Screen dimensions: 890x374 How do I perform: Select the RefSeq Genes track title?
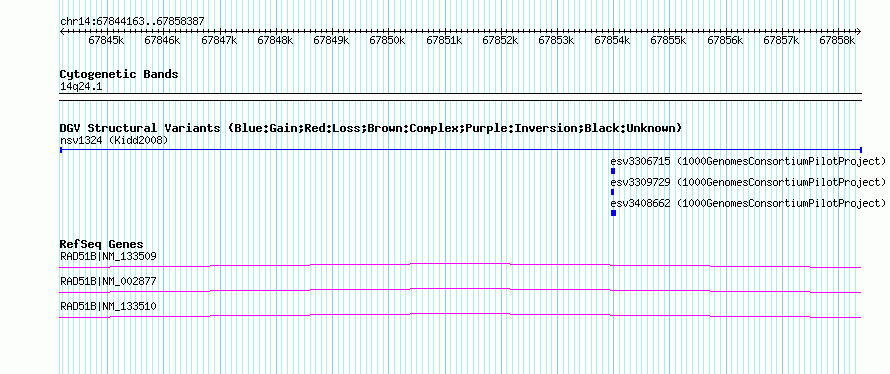pos(102,245)
